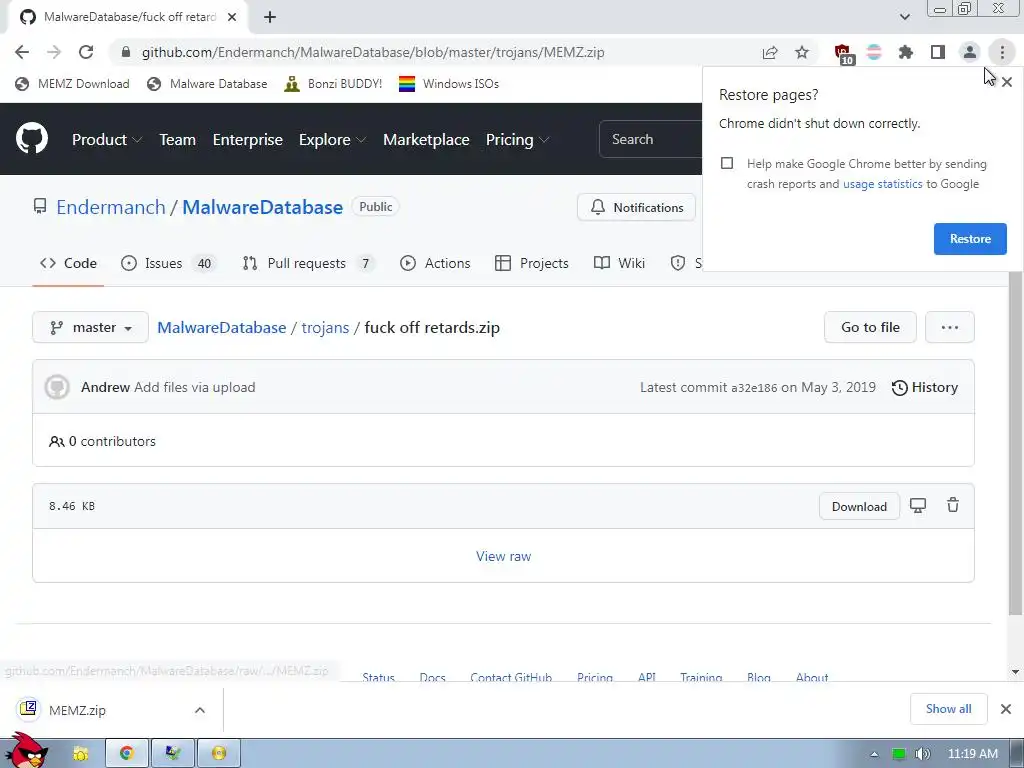
Task: Click the Go to file button
Action: [870, 327]
